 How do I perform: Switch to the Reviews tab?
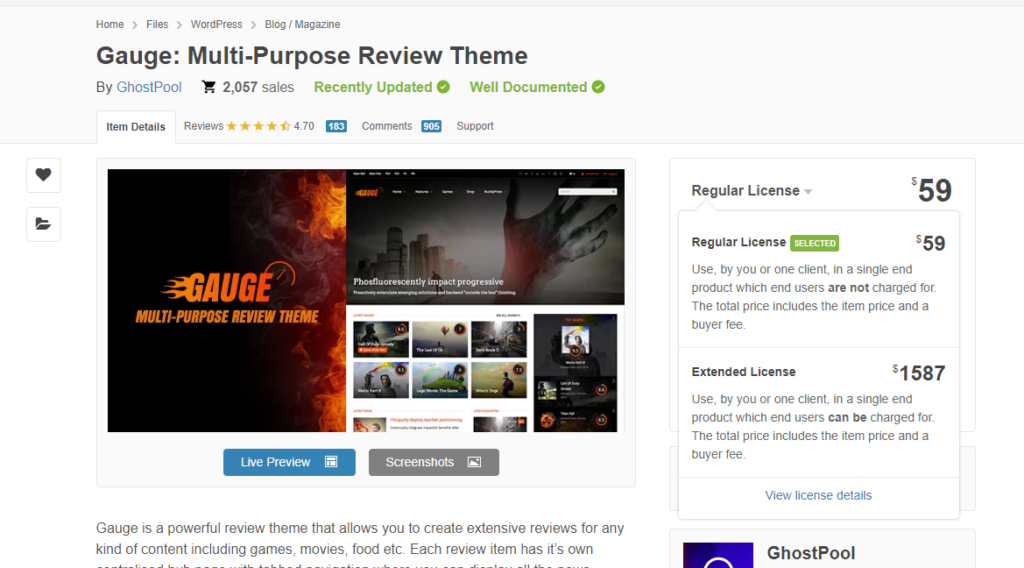tap(204, 126)
